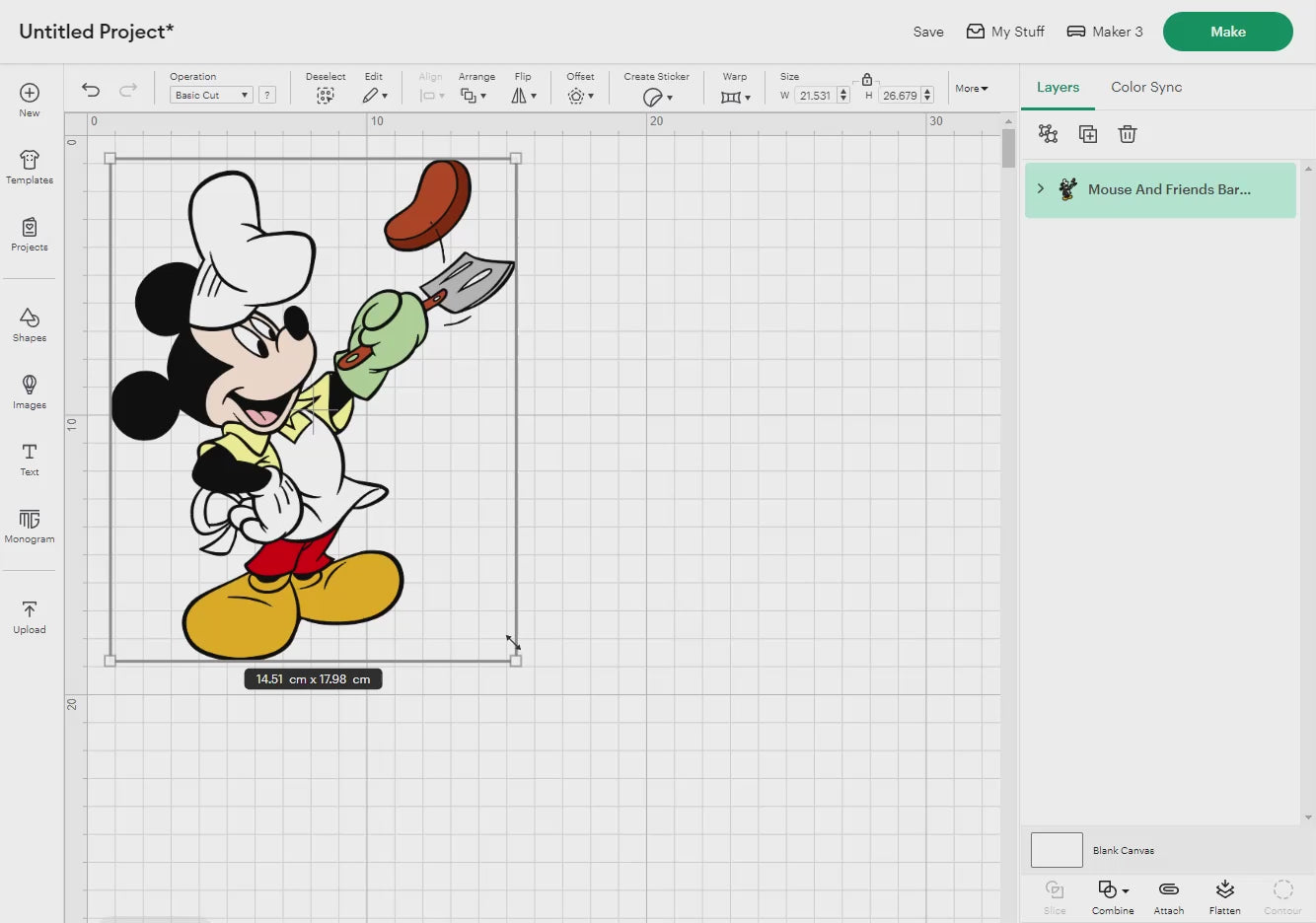The width and height of the screenshot is (1316, 923).
Task: Expand the Mouse And Friends layer
Action: pyautogui.click(x=1040, y=188)
